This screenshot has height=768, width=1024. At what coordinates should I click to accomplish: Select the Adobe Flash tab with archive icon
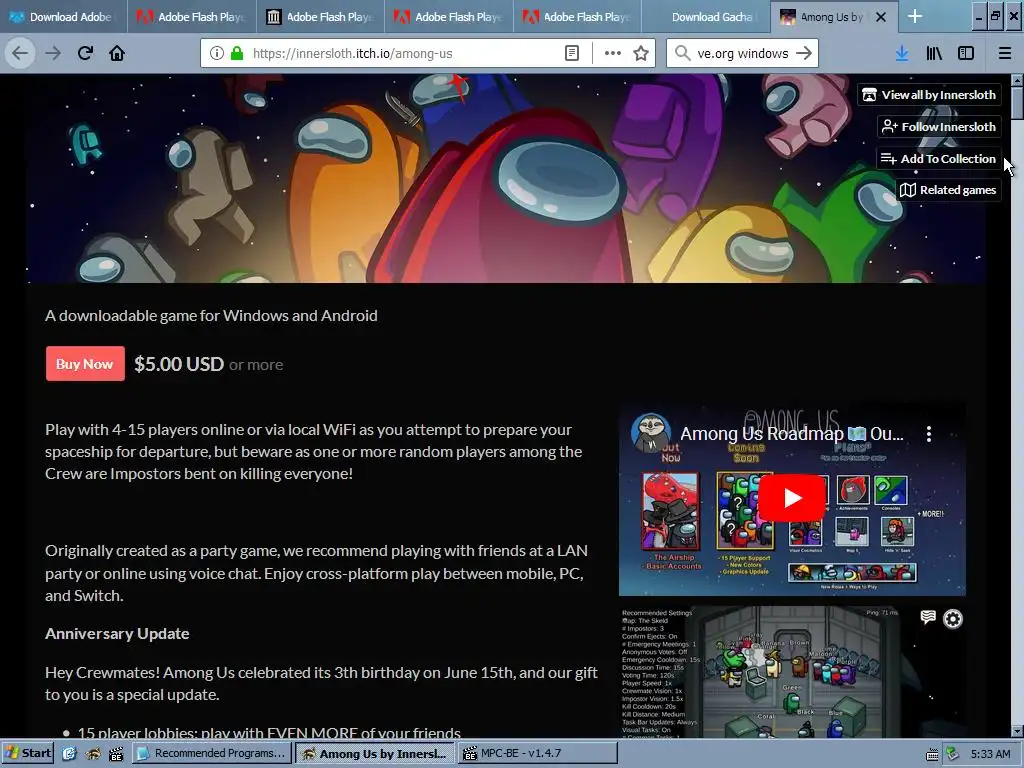(321, 17)
